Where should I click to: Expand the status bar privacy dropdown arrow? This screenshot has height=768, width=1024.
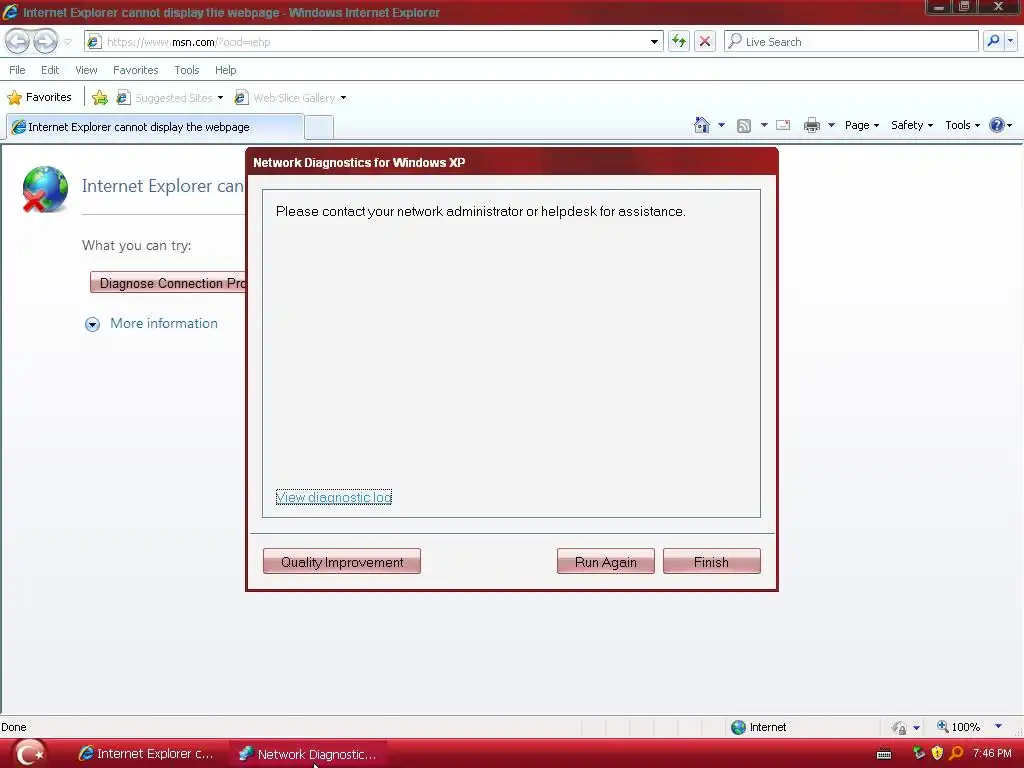coord(916,728)
